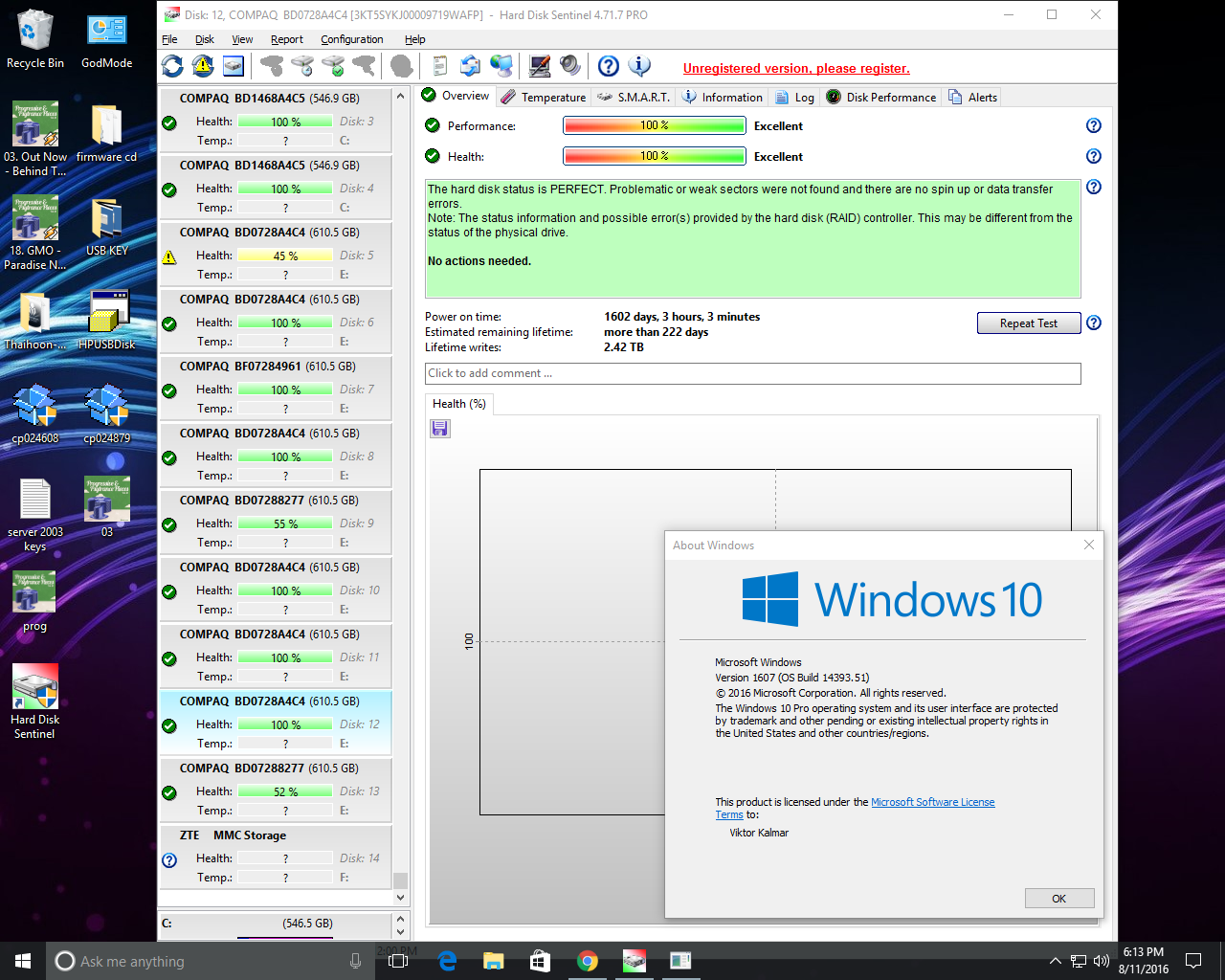The height and width of the screenshot is (980, 1225).
Task: Open the Configuration menu
Action: pos(352,39)
